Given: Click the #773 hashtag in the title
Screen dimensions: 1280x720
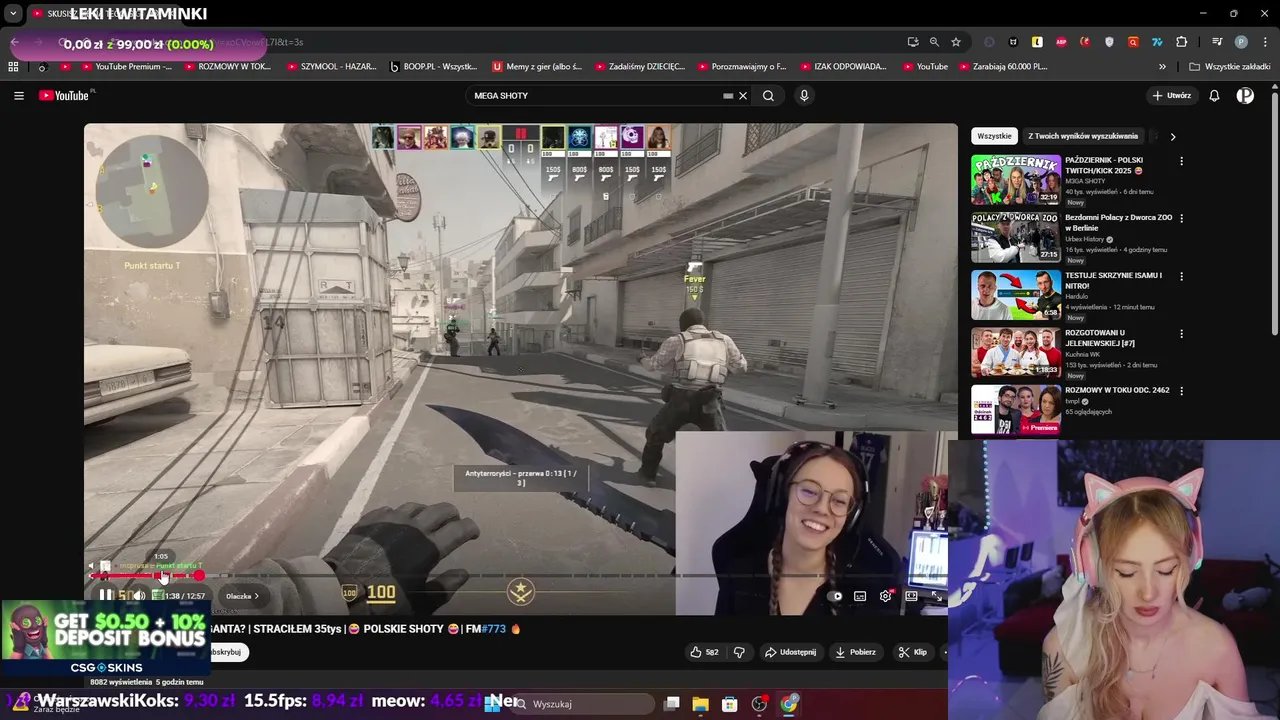Looking at the screenshot, I should [493, 629].
